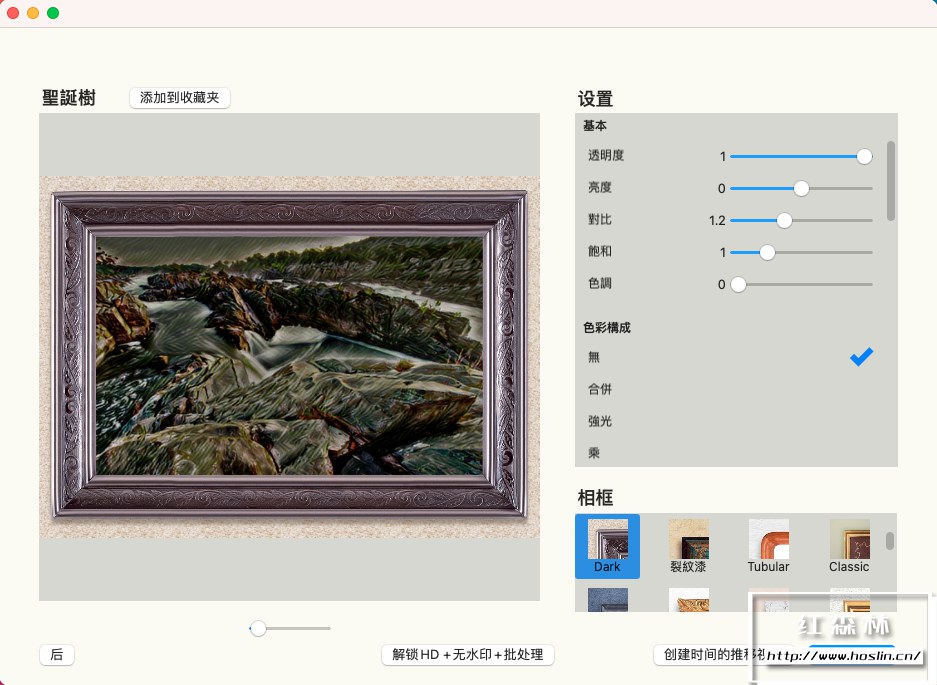
Task: Click the 设置 settings heading
Action: 595,99
